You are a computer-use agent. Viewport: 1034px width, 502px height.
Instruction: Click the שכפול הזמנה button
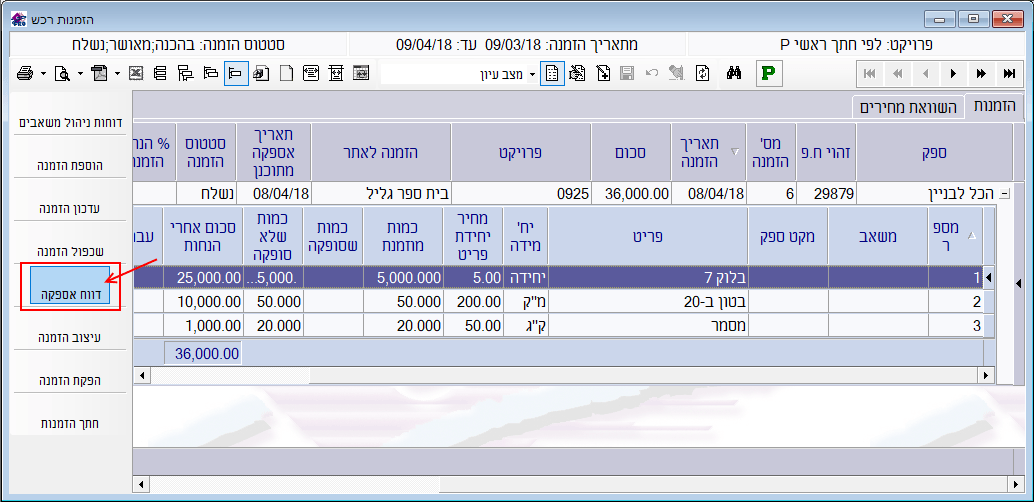70,250
